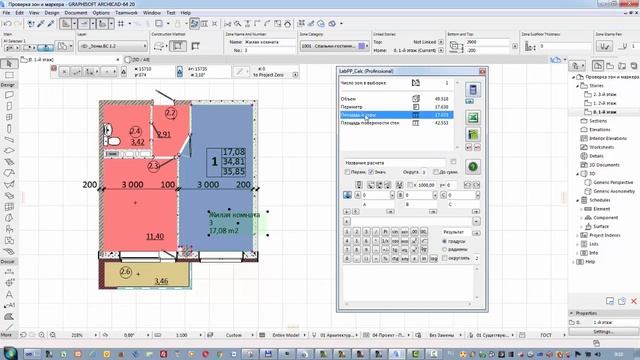Image resolution: width=640 pixels, height=360 pixels.
Task: Toggle the 'Знач.' checkbox in LabPP_Calc
Action: [371, 172]
